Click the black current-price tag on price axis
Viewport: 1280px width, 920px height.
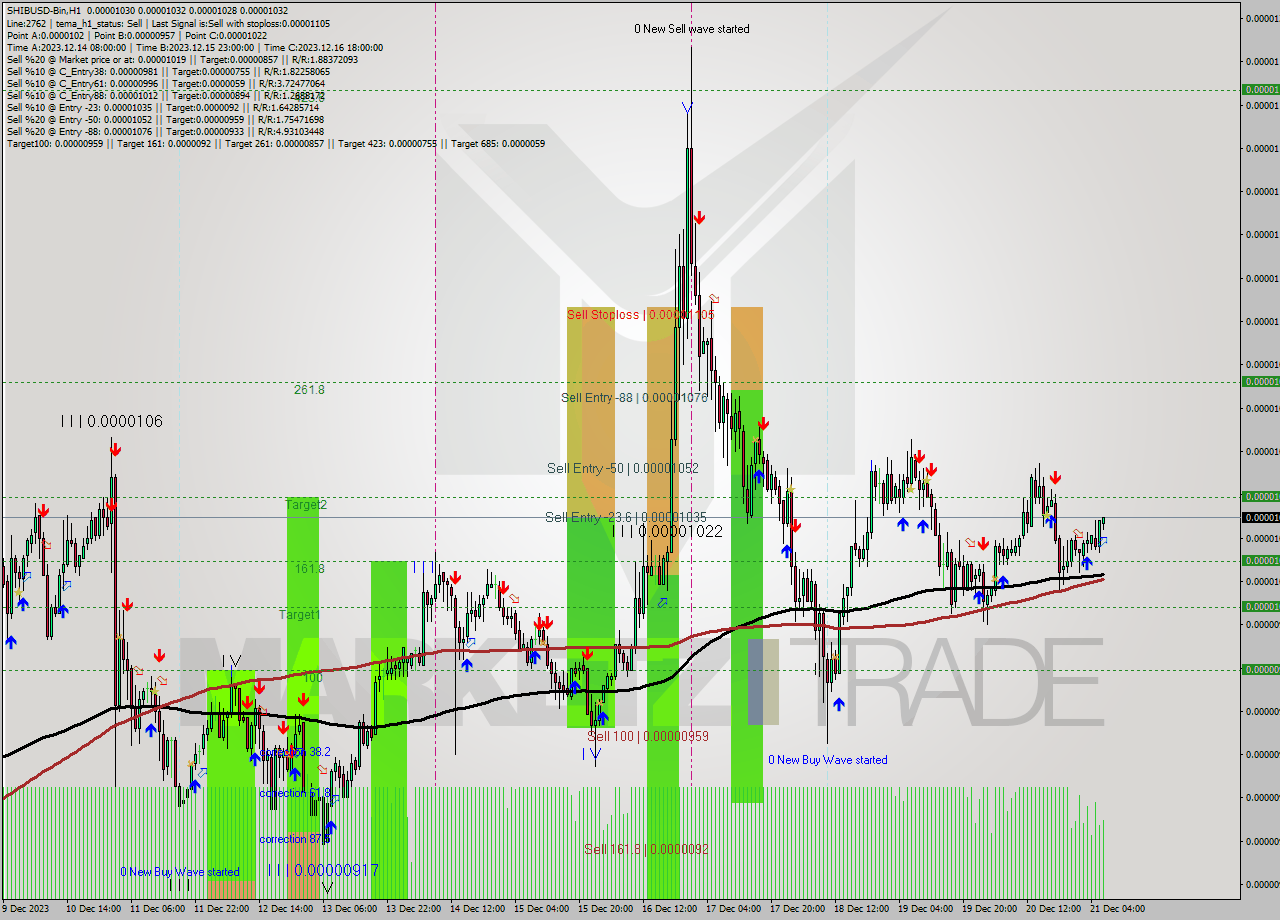(x=1260, y=517)
